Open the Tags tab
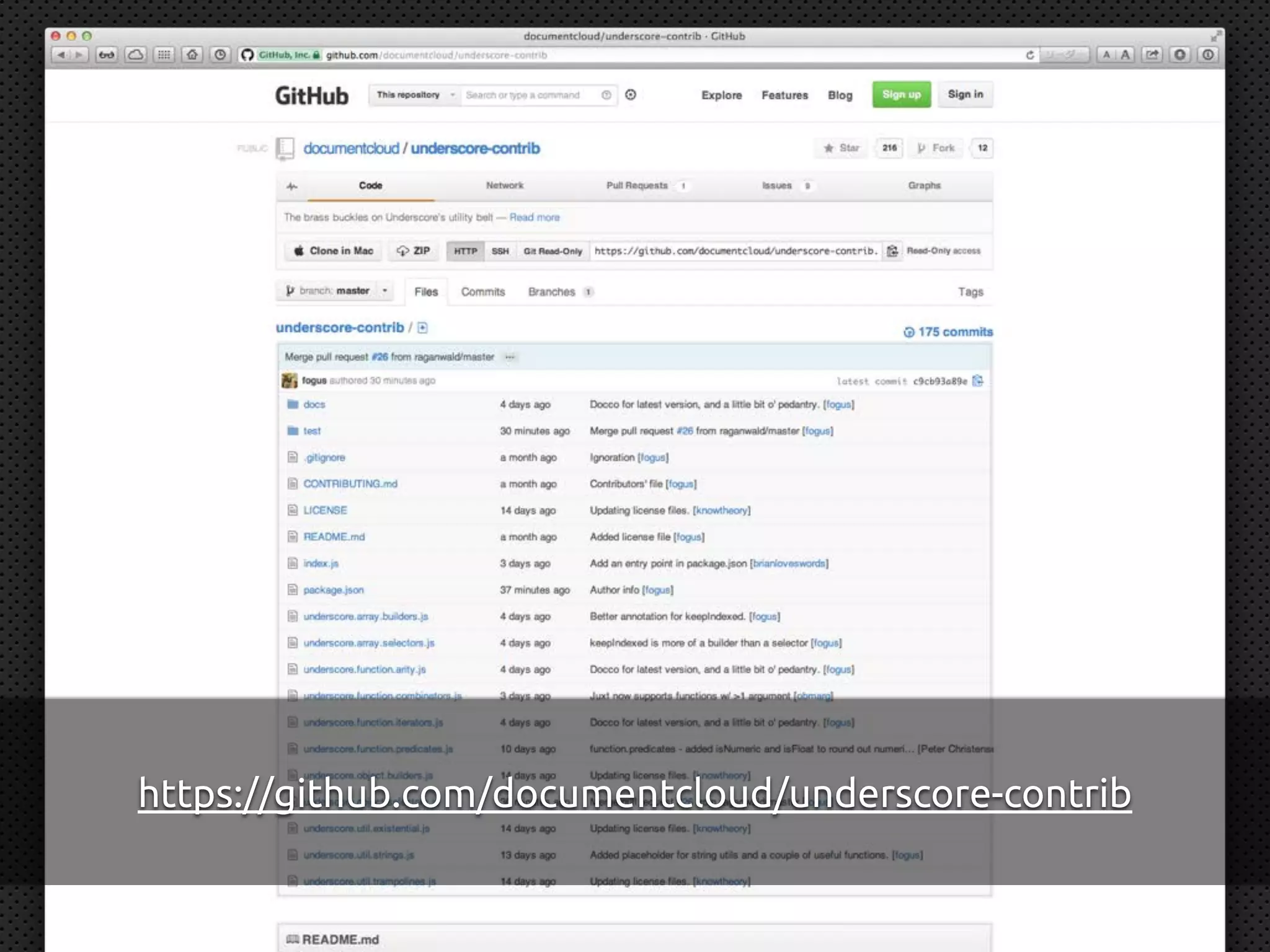 click(970, 292)
